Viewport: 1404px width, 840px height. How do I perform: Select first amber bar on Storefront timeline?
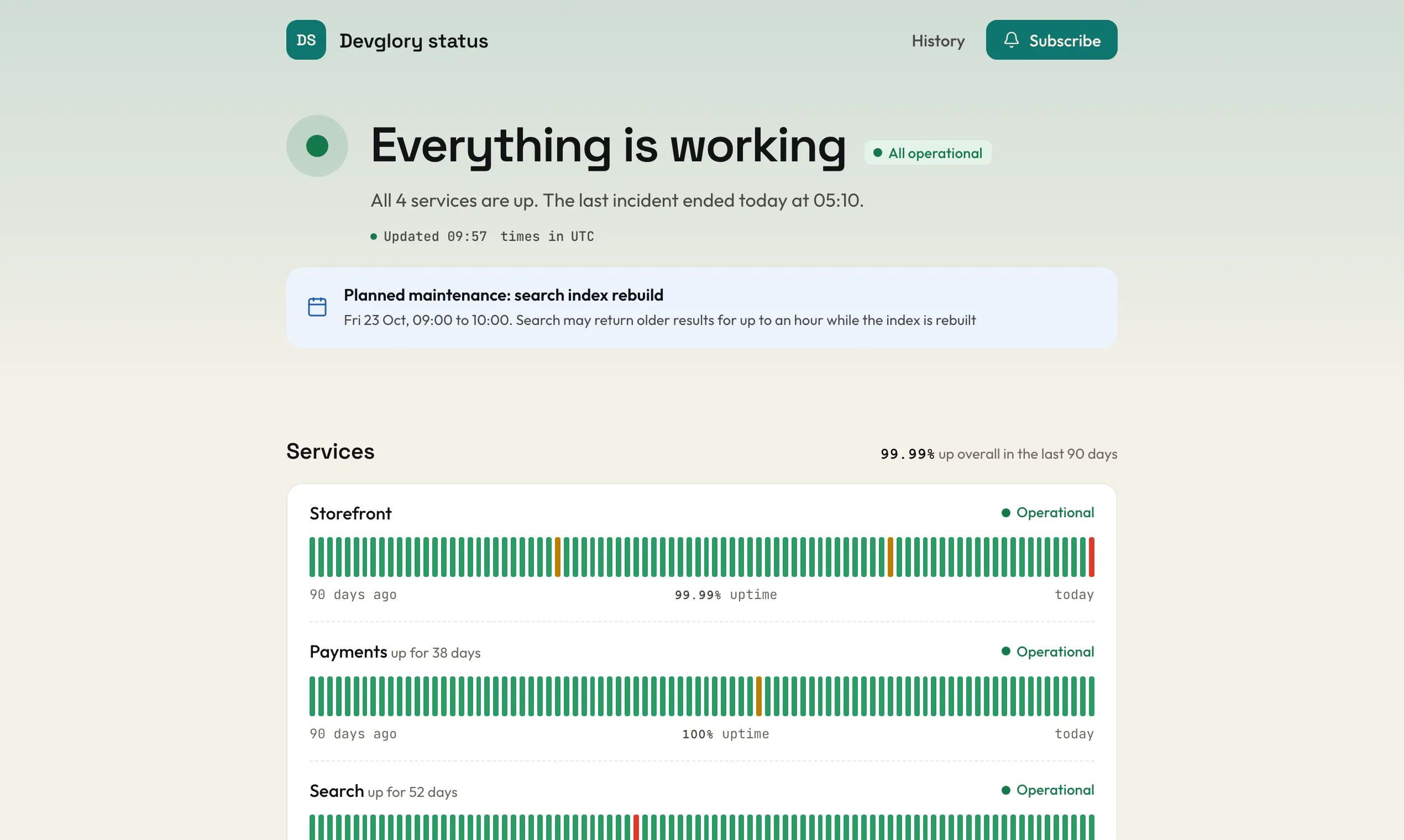[x=558, y=557]
